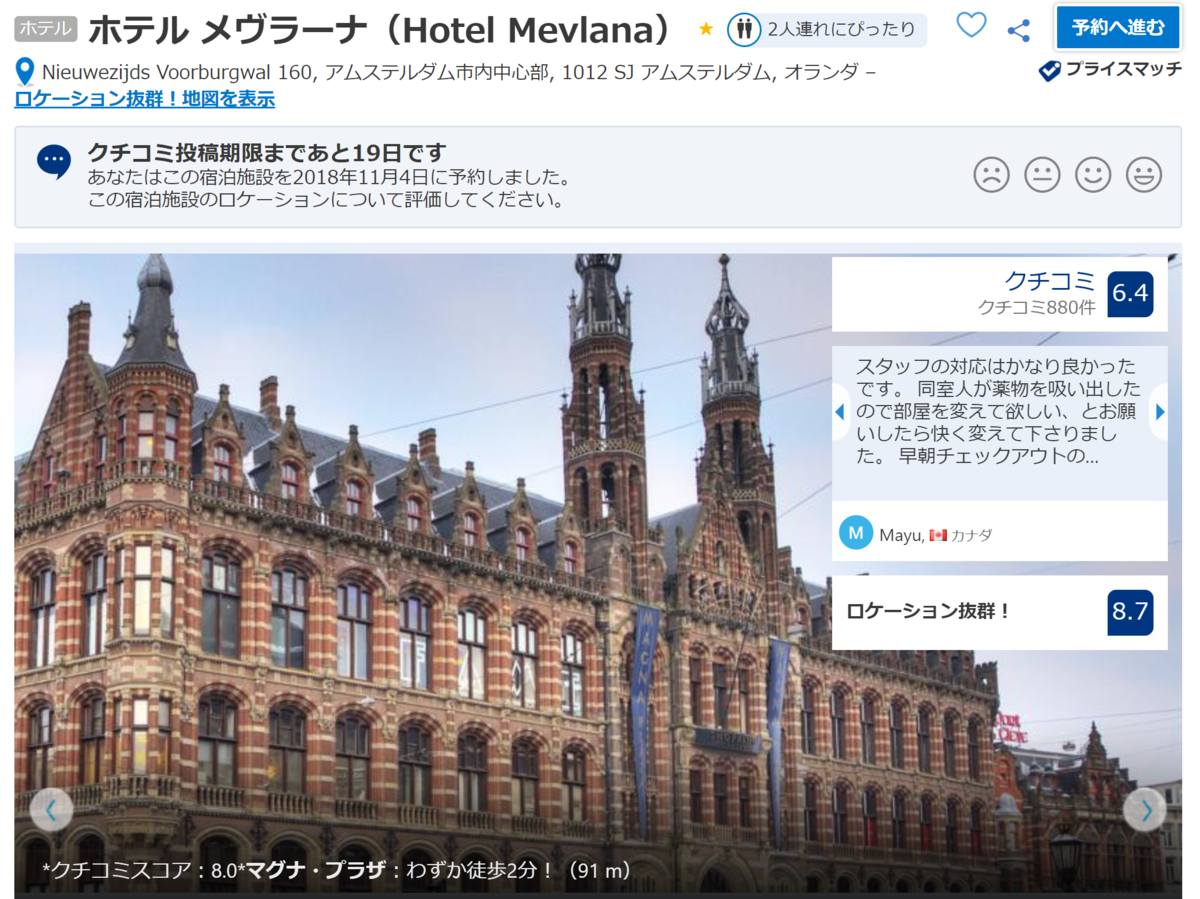Click the ロケーション抜群！ 8.7 score
Screen dimensions: 1200x899
tap(1130, 612)
